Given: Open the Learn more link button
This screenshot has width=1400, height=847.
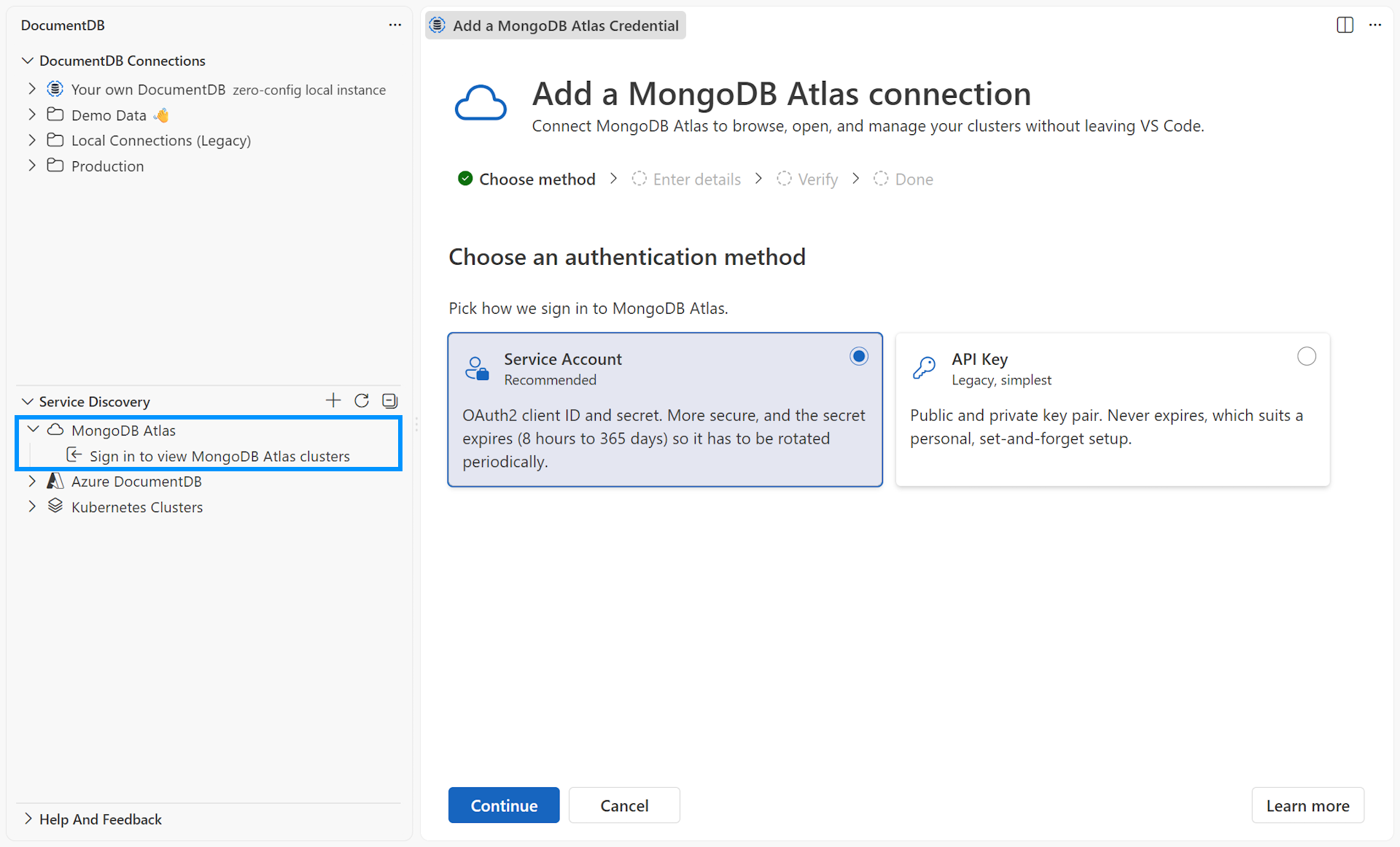Looking at the screenshot, I should 1307,805.
